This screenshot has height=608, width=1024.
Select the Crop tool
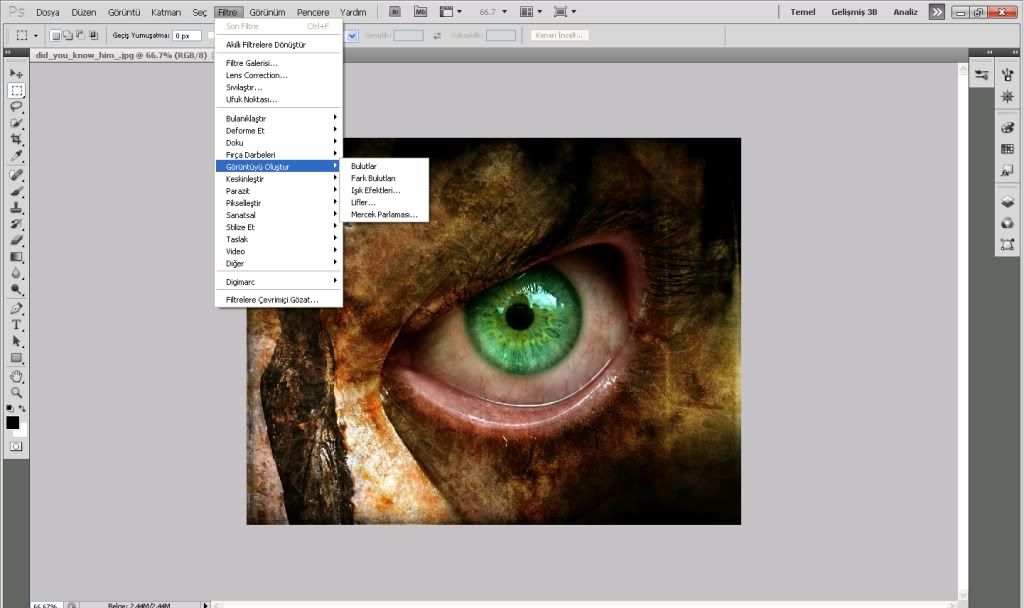(x=16, y=139)
